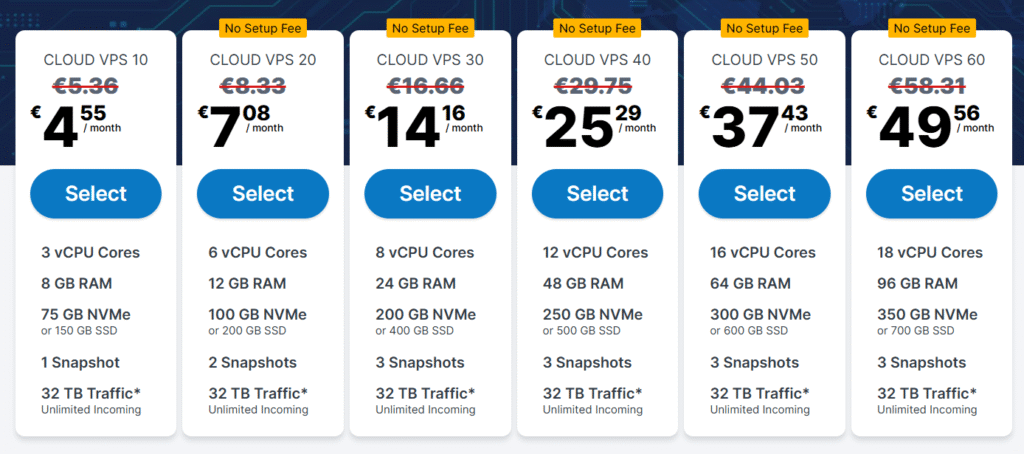Select the Cloud VPS 30 plan
This screenshot has height=454, width=1024.
(430, 194)
